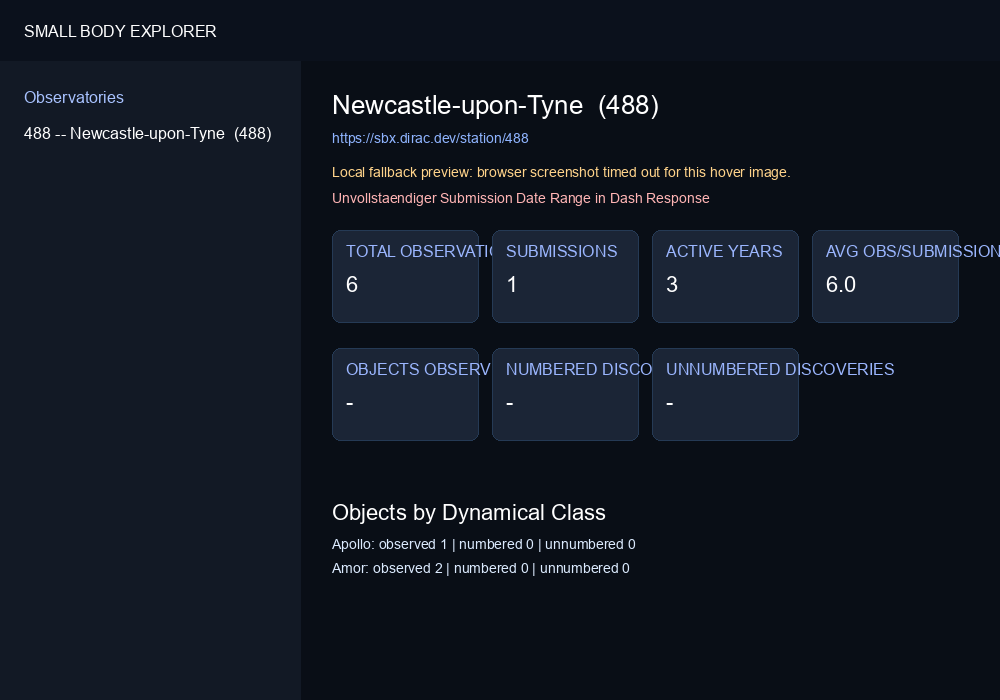Click the Active Years stat card
This screenshot has height=700, width=1000.
(725, 277)
